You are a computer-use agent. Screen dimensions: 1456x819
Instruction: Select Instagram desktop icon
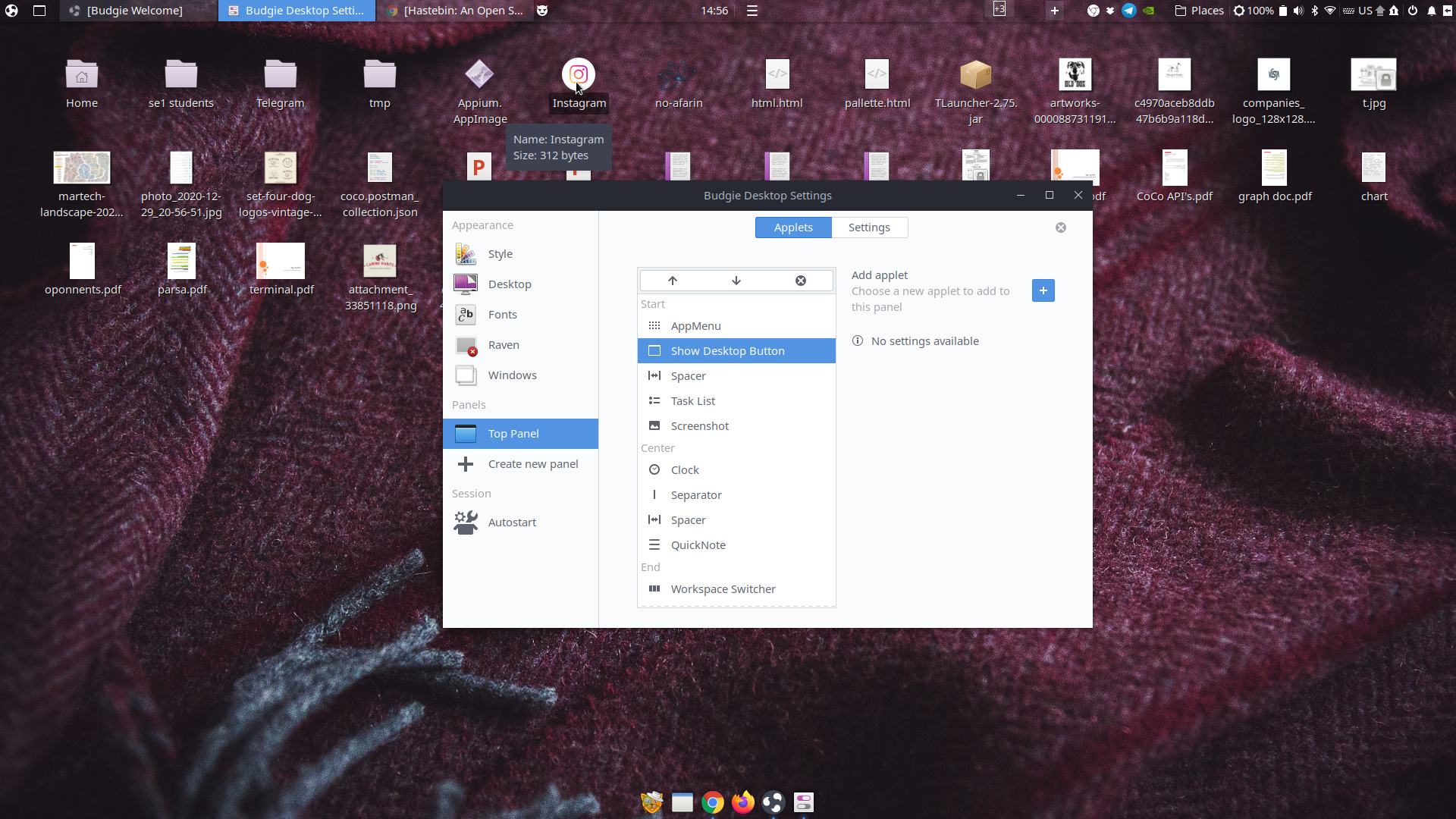pos(579,83)
